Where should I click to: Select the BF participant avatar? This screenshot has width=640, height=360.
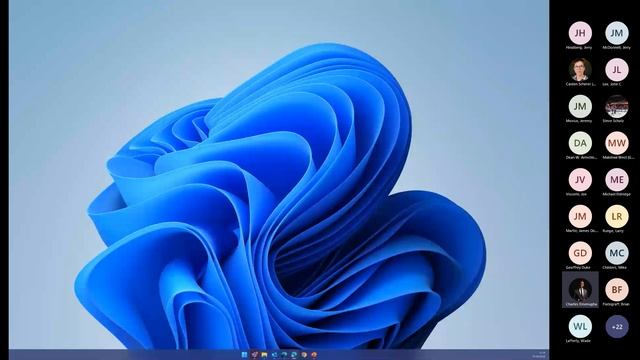617,290
